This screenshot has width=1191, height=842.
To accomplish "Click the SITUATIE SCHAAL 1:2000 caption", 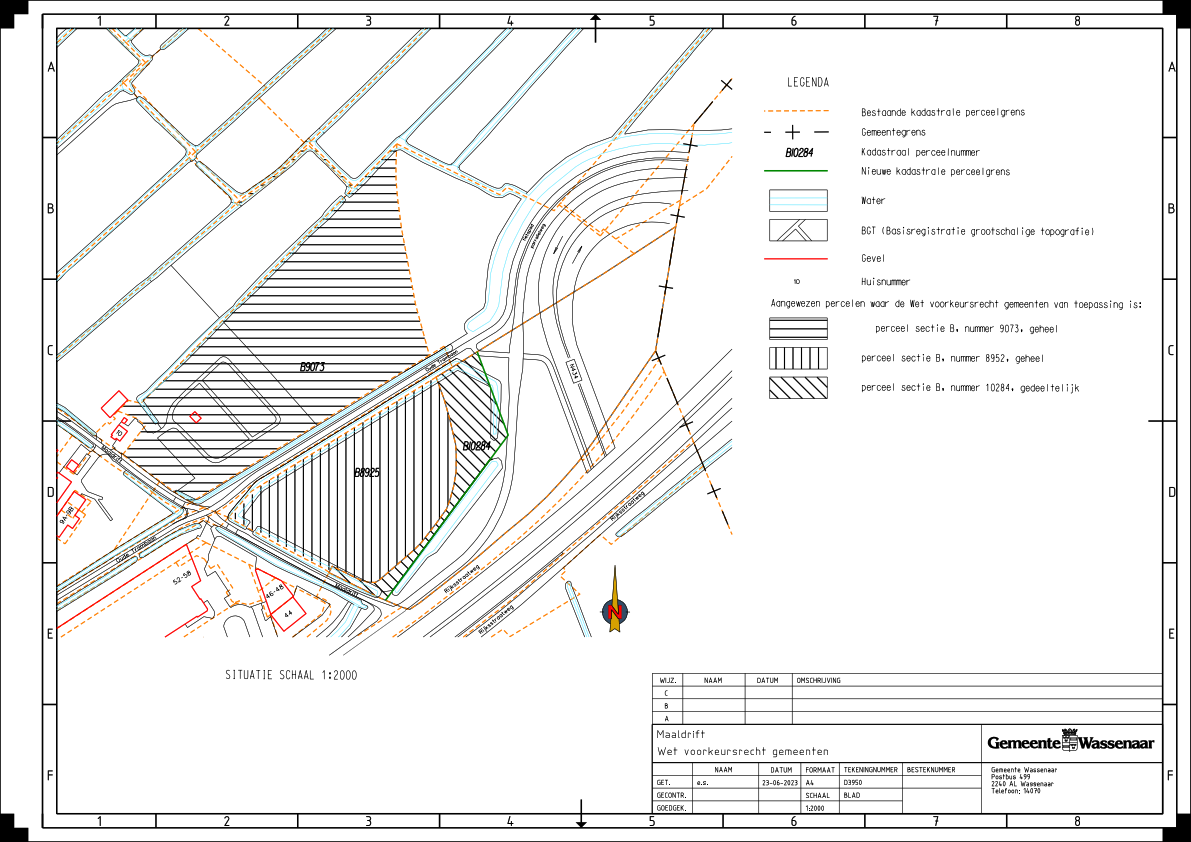I will (x=291, y=675).
